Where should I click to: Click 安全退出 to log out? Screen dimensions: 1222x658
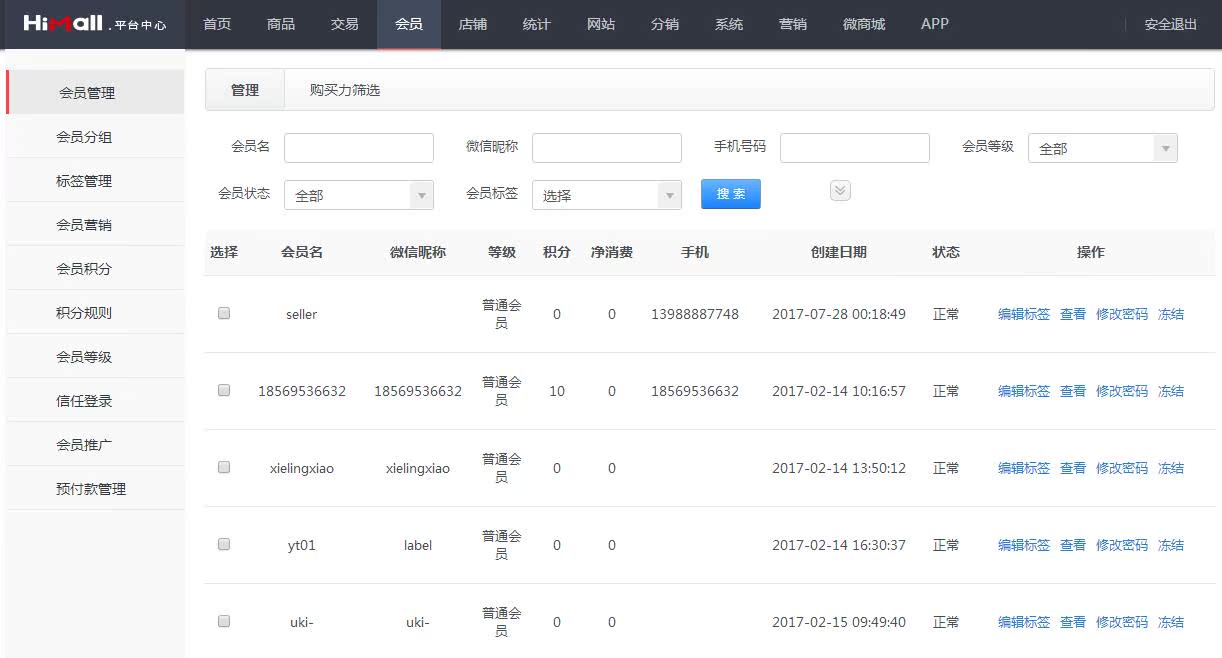pyautogui.click(x=1170, y=24)
